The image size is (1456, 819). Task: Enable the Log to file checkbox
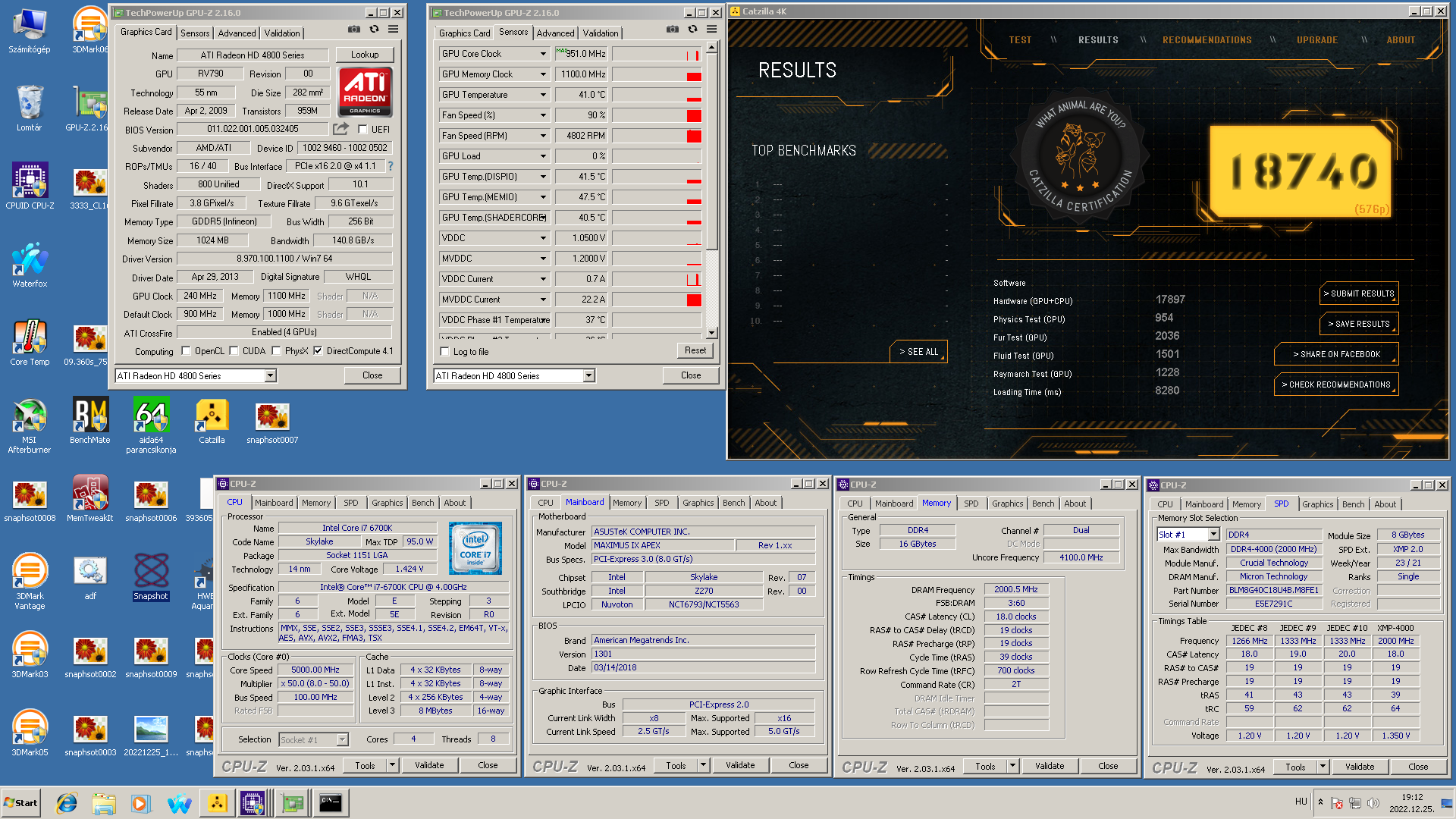[445, 352]
